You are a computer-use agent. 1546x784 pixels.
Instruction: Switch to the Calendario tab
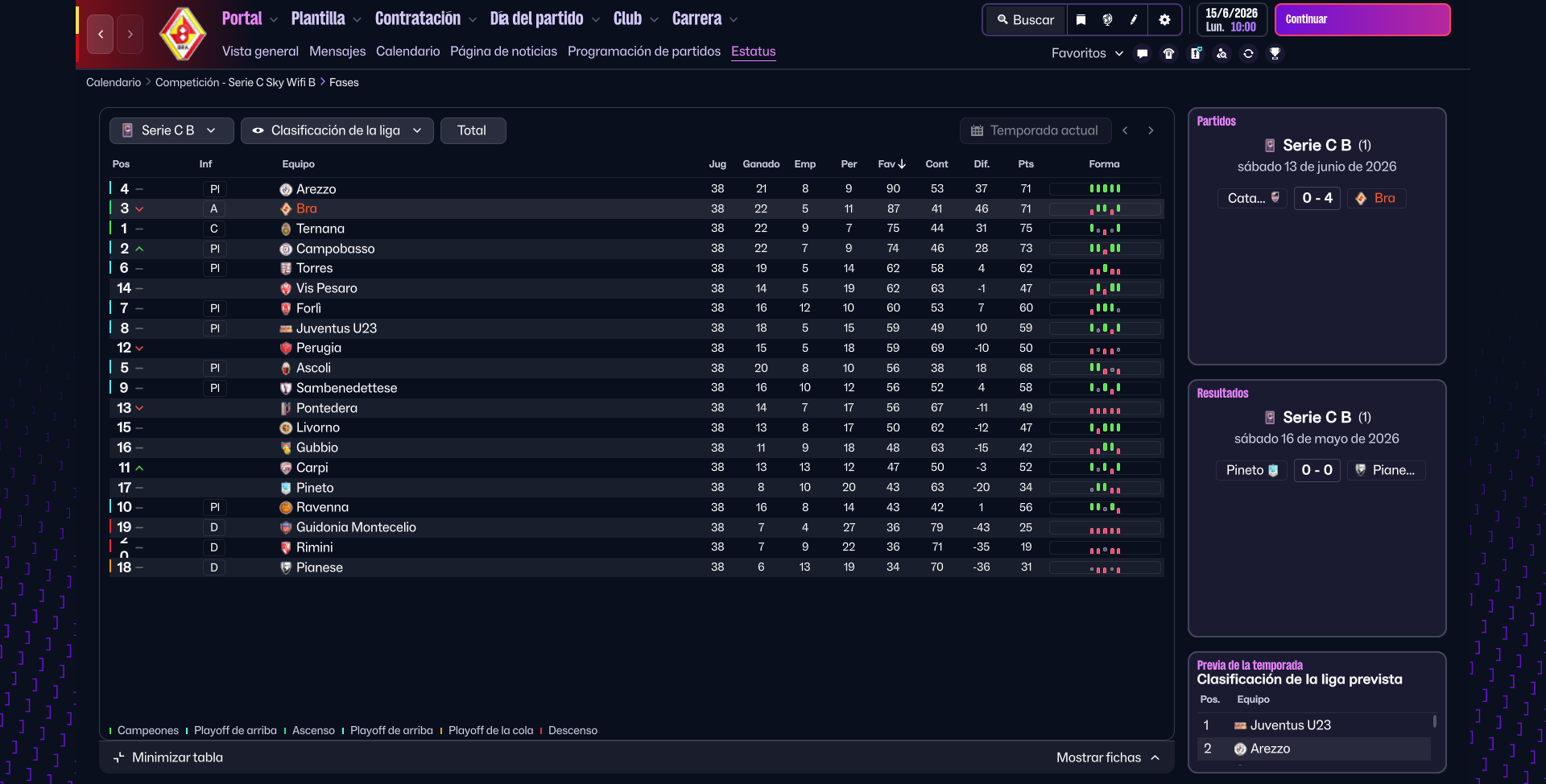point(407,52)
